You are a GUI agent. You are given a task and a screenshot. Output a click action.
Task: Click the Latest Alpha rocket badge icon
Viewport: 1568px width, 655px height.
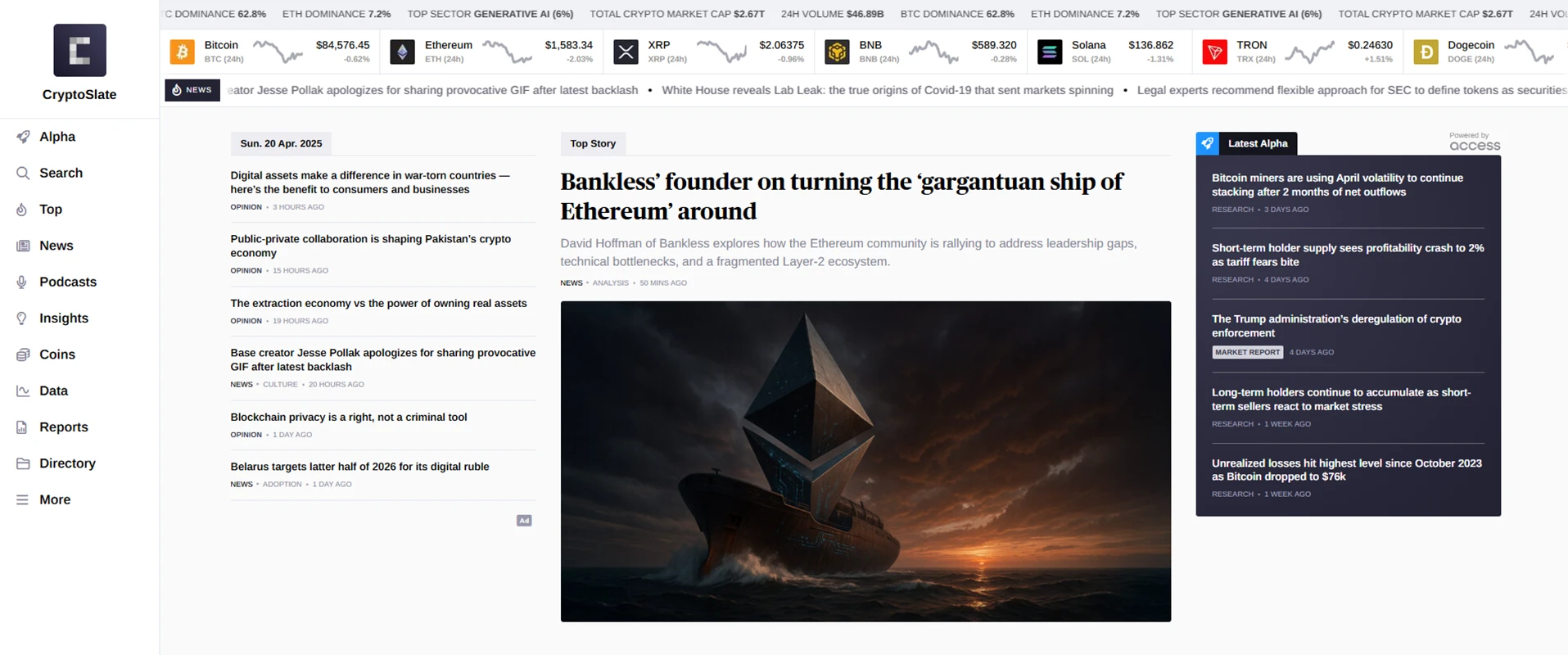[x=1207, y=143]
